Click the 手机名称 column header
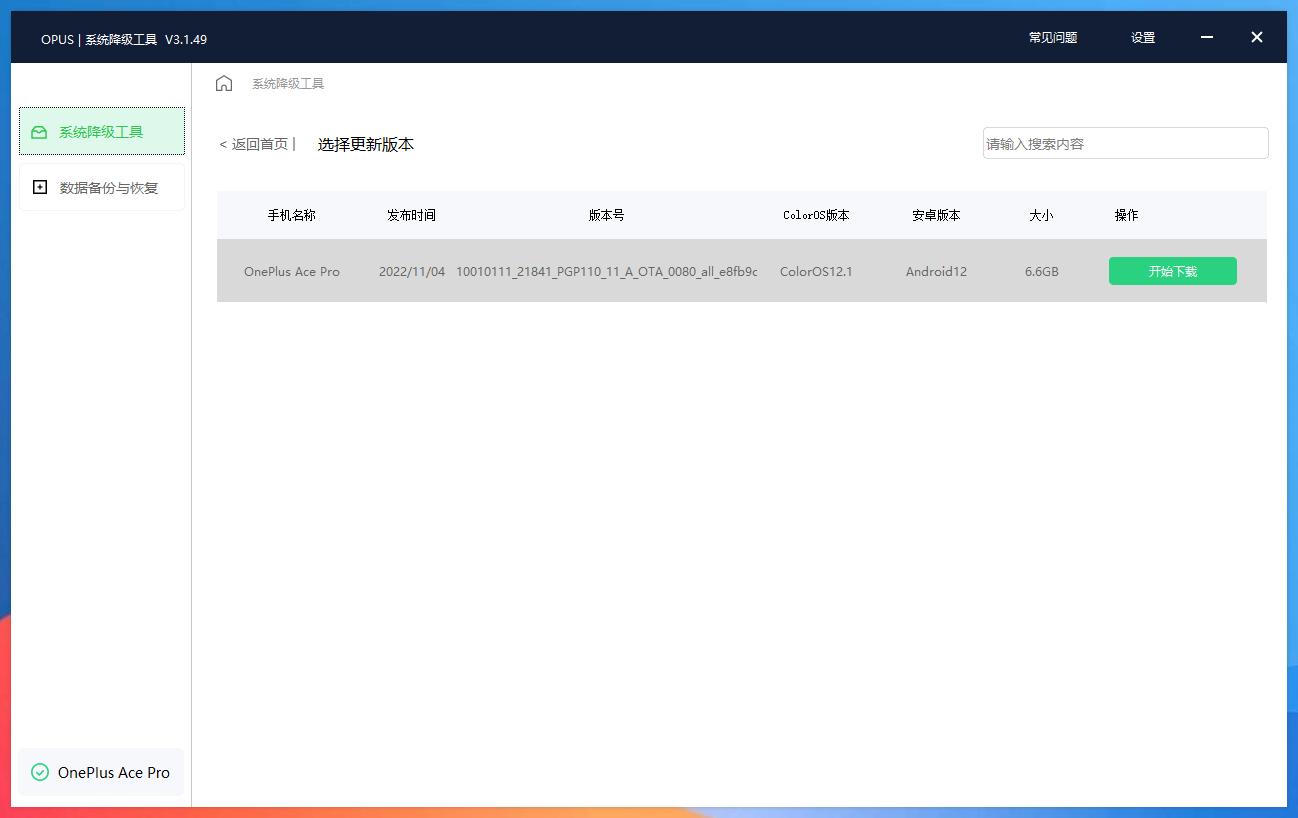This screenshot has height=818, width=1298. [291, 214]
